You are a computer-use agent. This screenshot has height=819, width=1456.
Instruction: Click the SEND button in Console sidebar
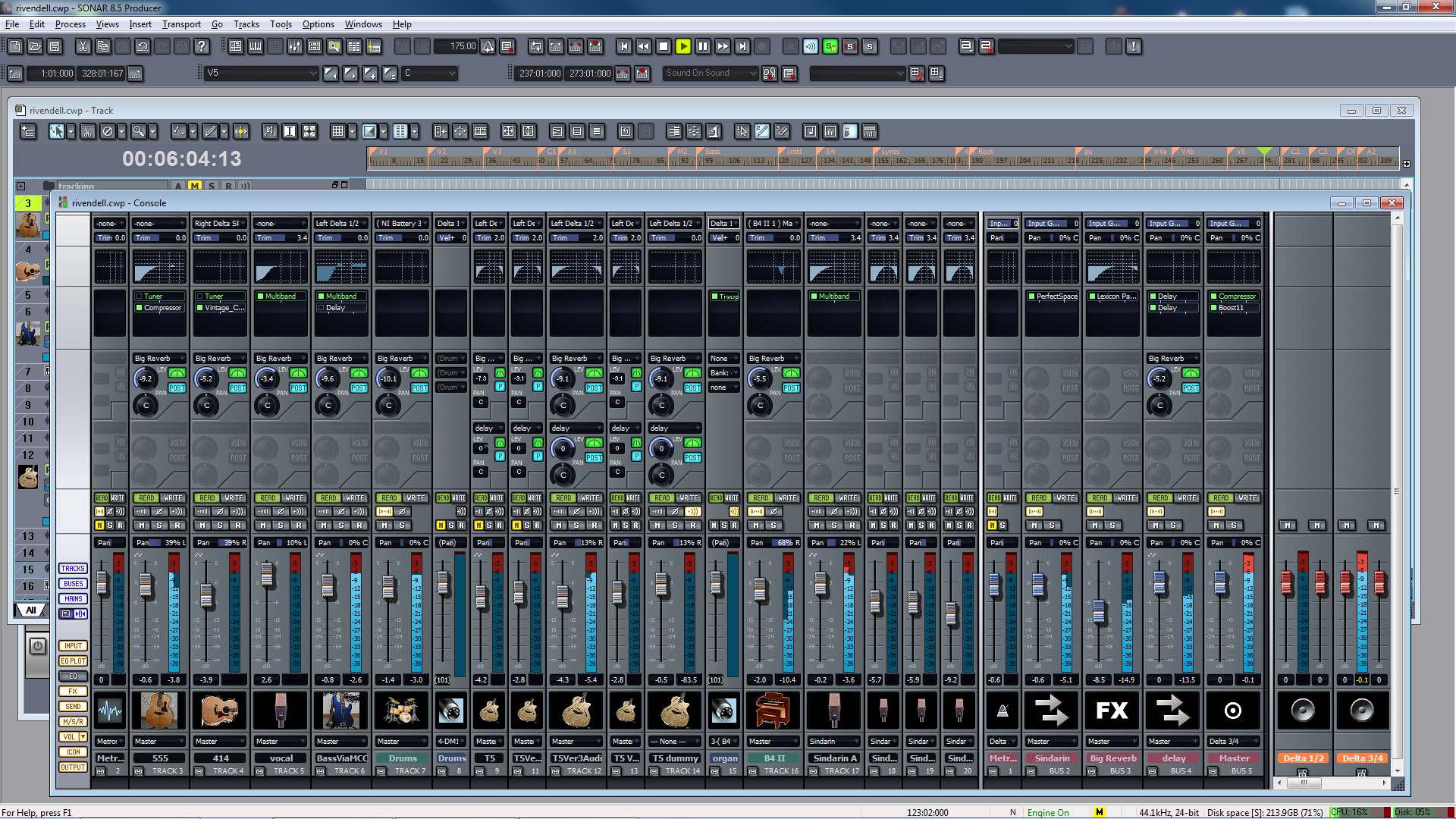tap(73, 707)
